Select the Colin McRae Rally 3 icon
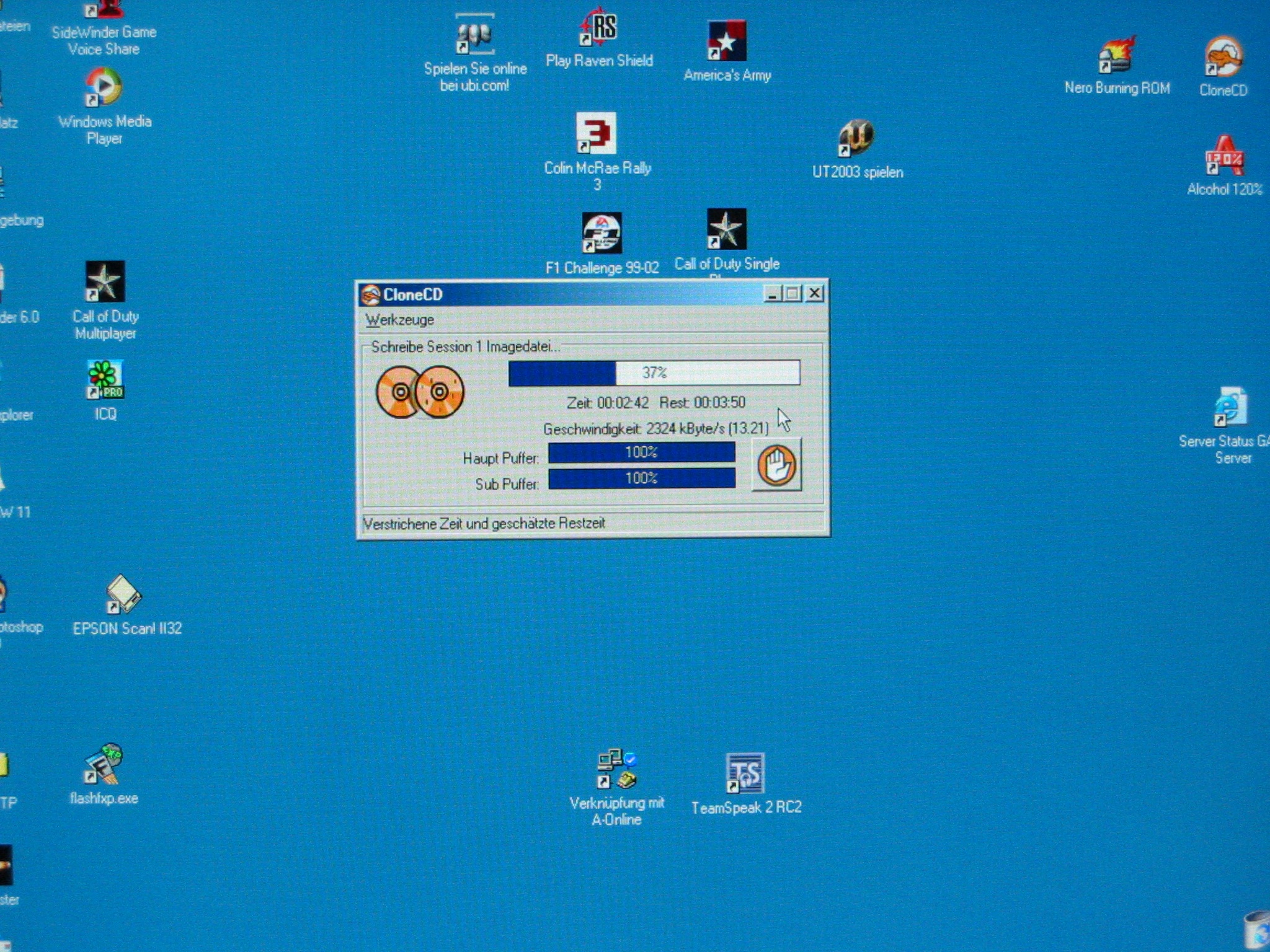Image resolution: width=1270 pixels, height=952 pixels. pyautogui.click(x=596, y=133)
